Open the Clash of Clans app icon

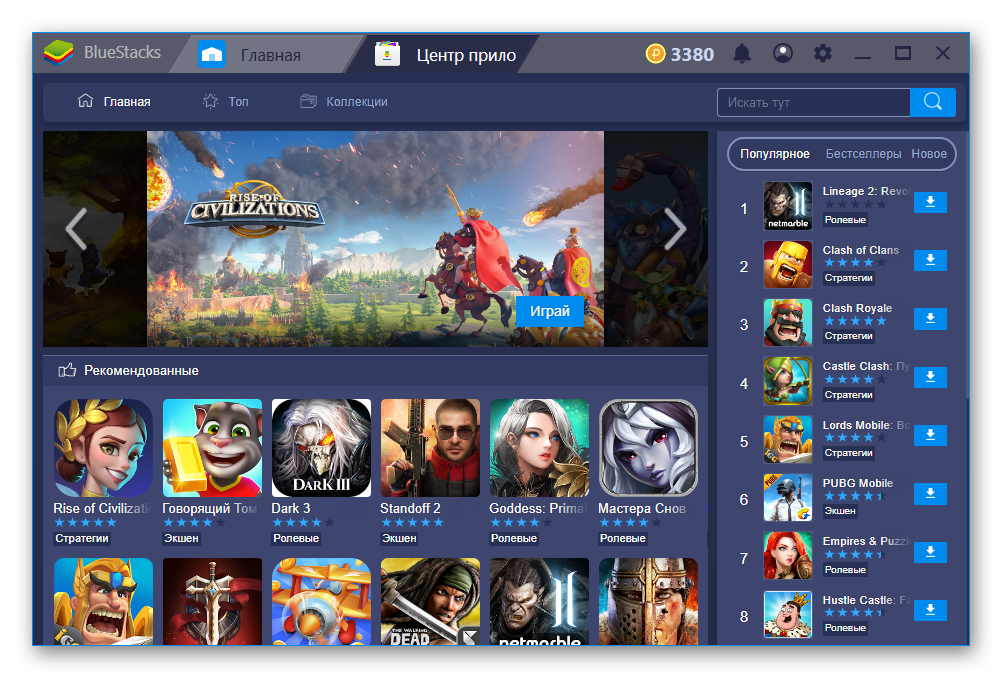[787, 264]
